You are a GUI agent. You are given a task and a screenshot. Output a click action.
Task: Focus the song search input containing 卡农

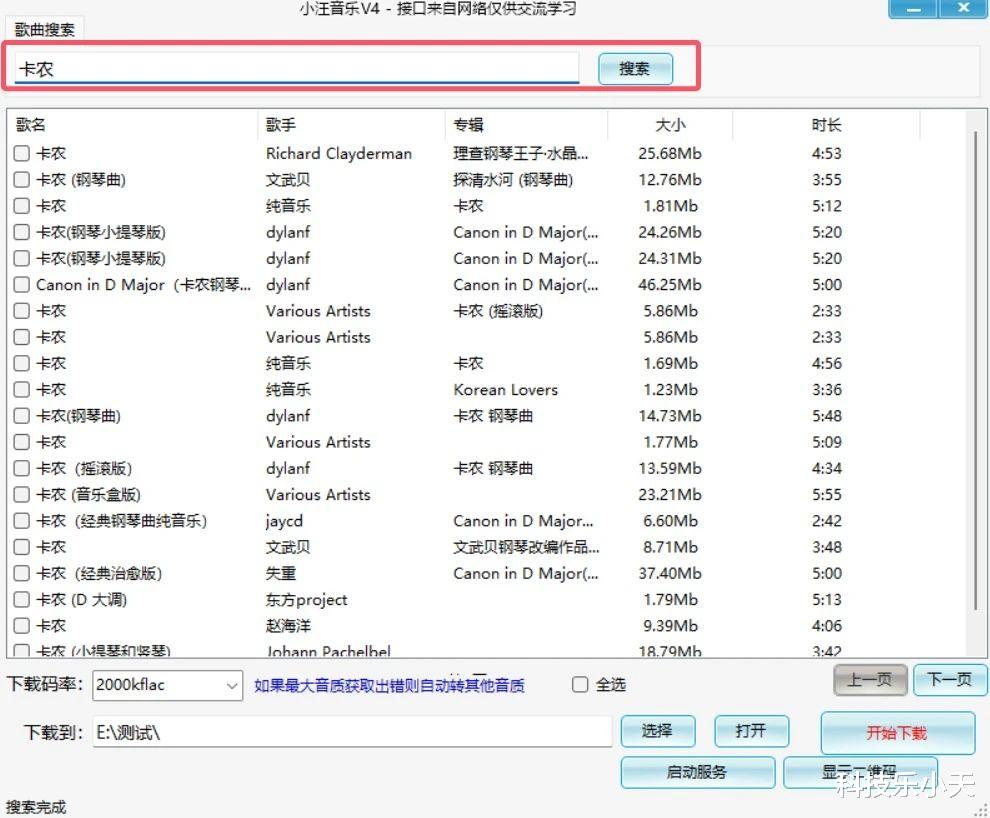[297, 68]
